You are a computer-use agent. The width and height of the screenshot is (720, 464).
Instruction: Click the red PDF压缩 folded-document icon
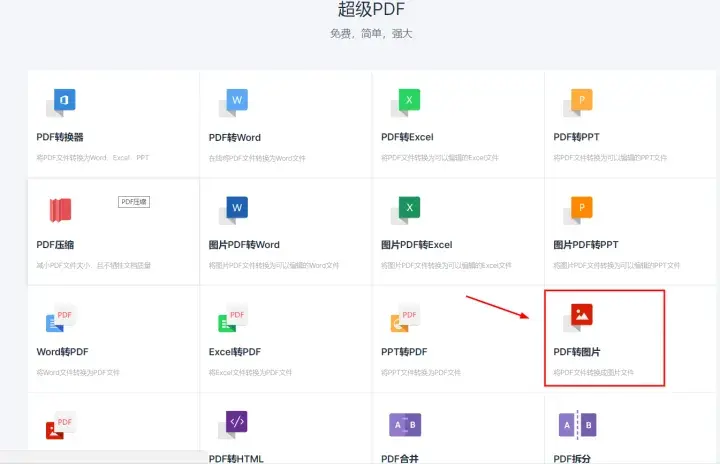60,210
